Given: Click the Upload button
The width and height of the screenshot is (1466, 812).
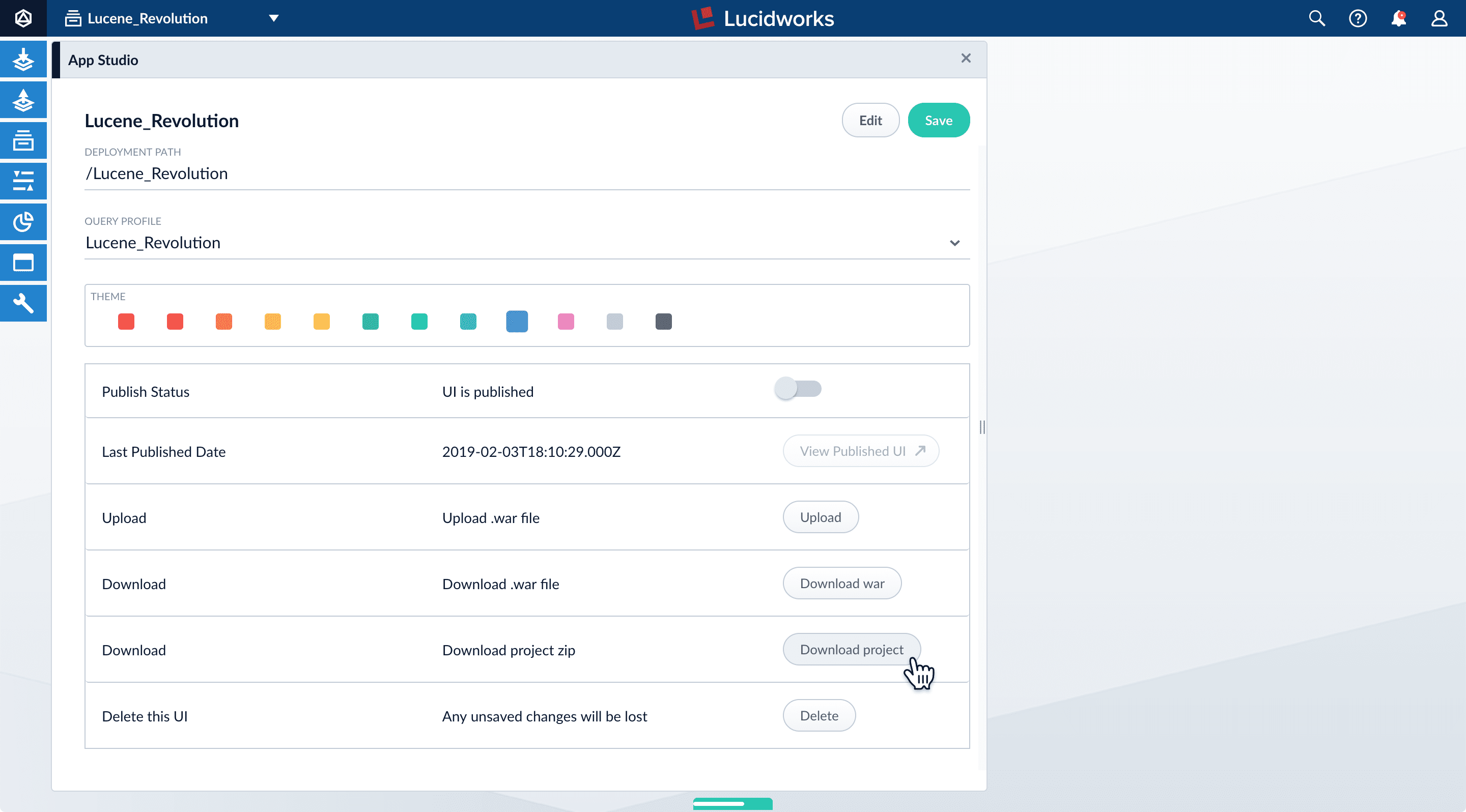Looking at the screenshot, I should coord(820,517).
